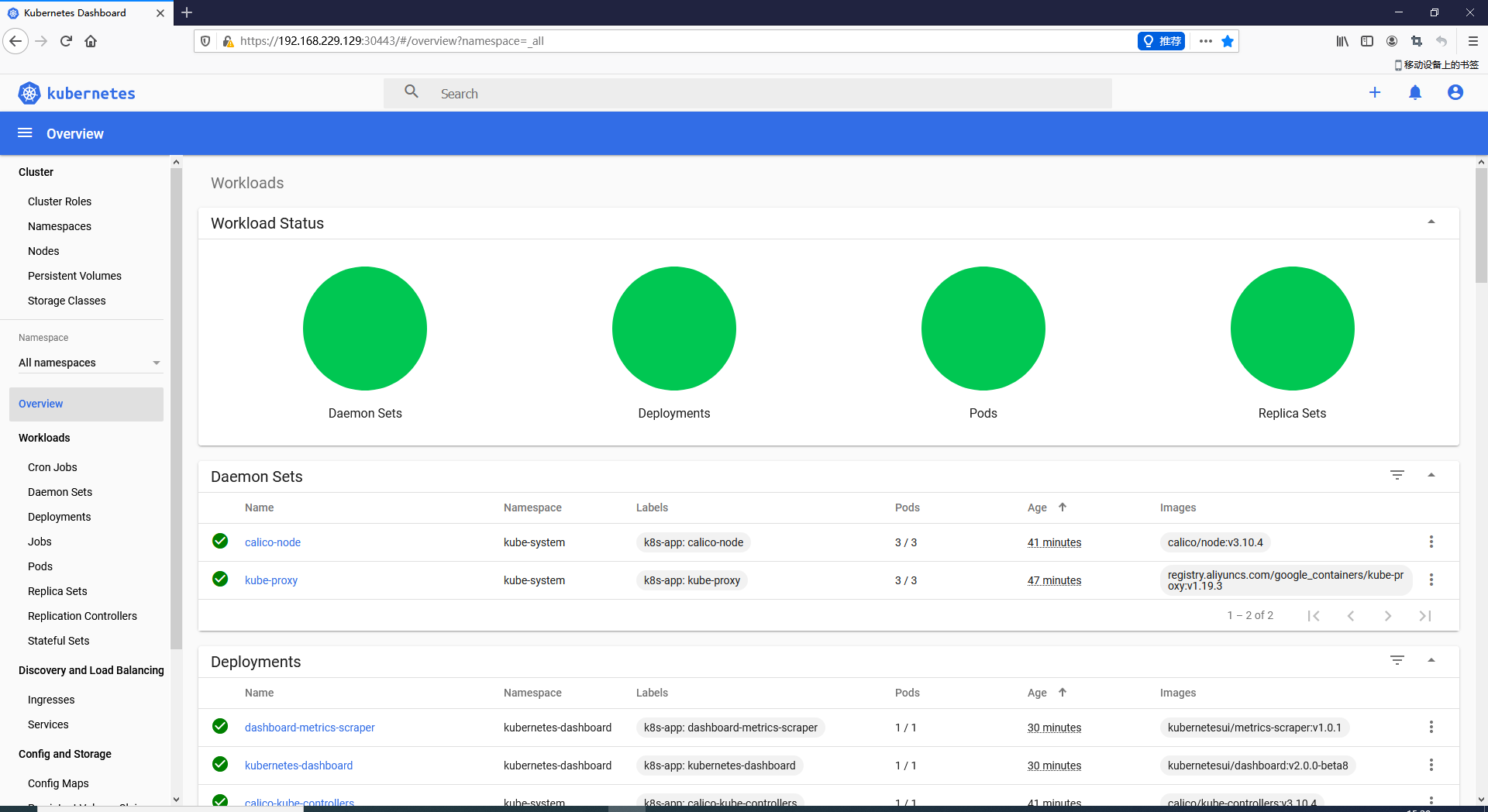Open the browser library icon
1488x812 pixels.
(1342, 41)
